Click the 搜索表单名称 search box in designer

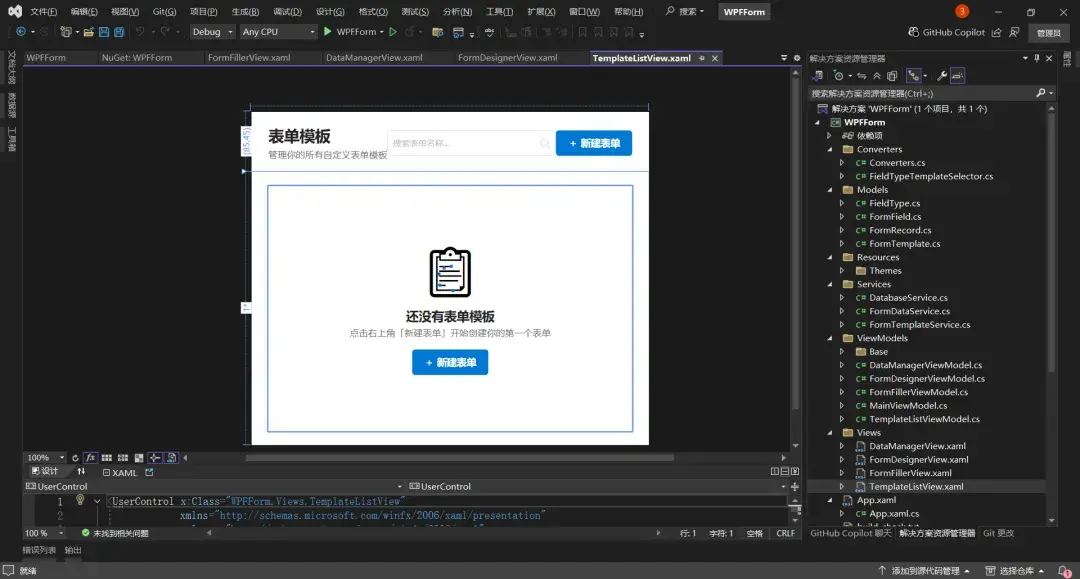(x=470, y=143)
